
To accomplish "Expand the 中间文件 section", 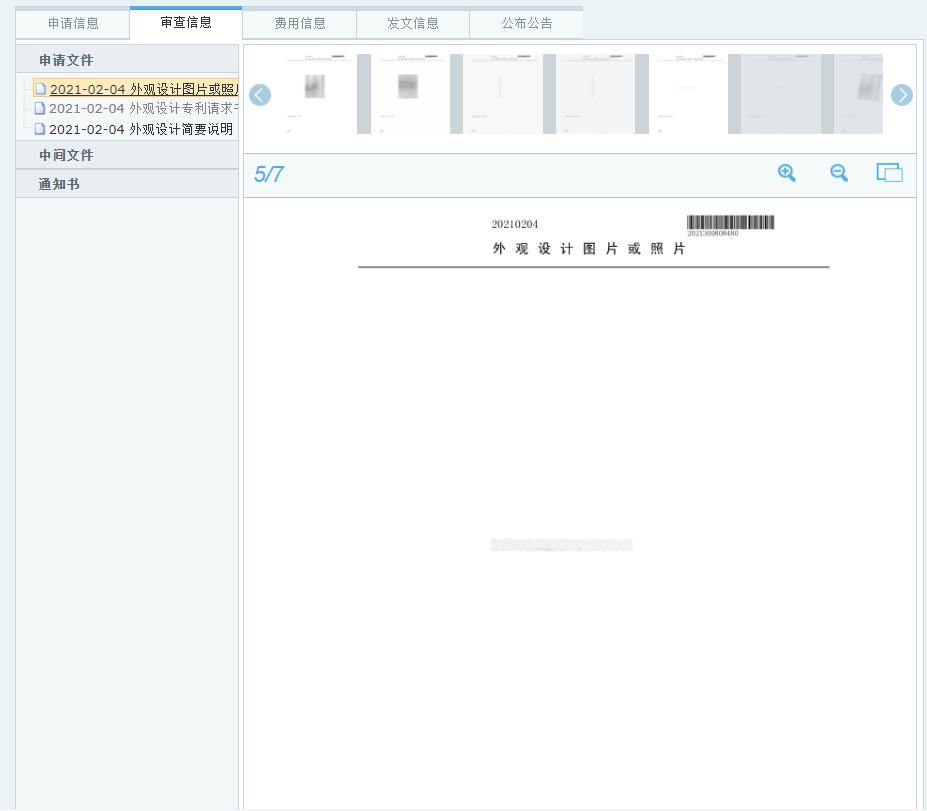I will tap(66, 155).
